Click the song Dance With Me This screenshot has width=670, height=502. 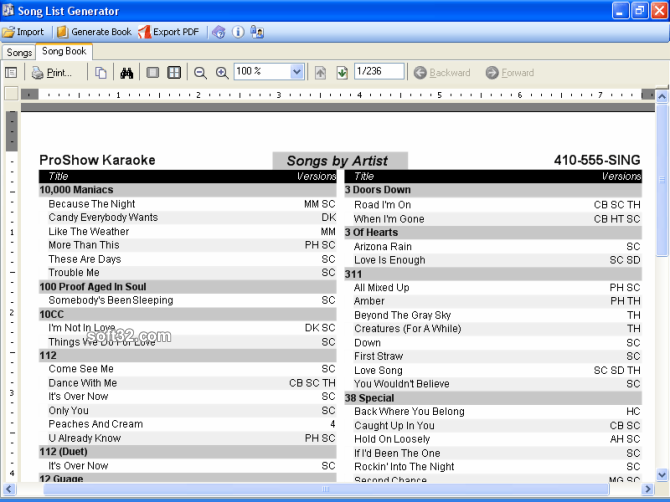click(x=82, y=383)
